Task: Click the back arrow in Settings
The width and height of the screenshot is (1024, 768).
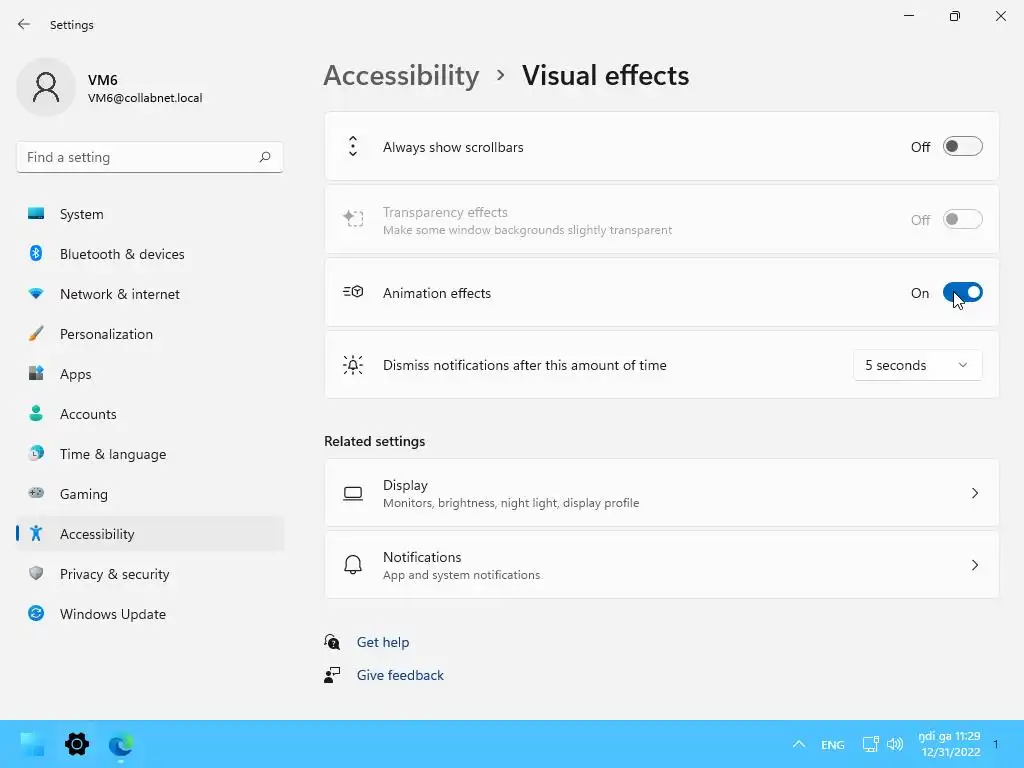Action: click(x=24, y=24)
